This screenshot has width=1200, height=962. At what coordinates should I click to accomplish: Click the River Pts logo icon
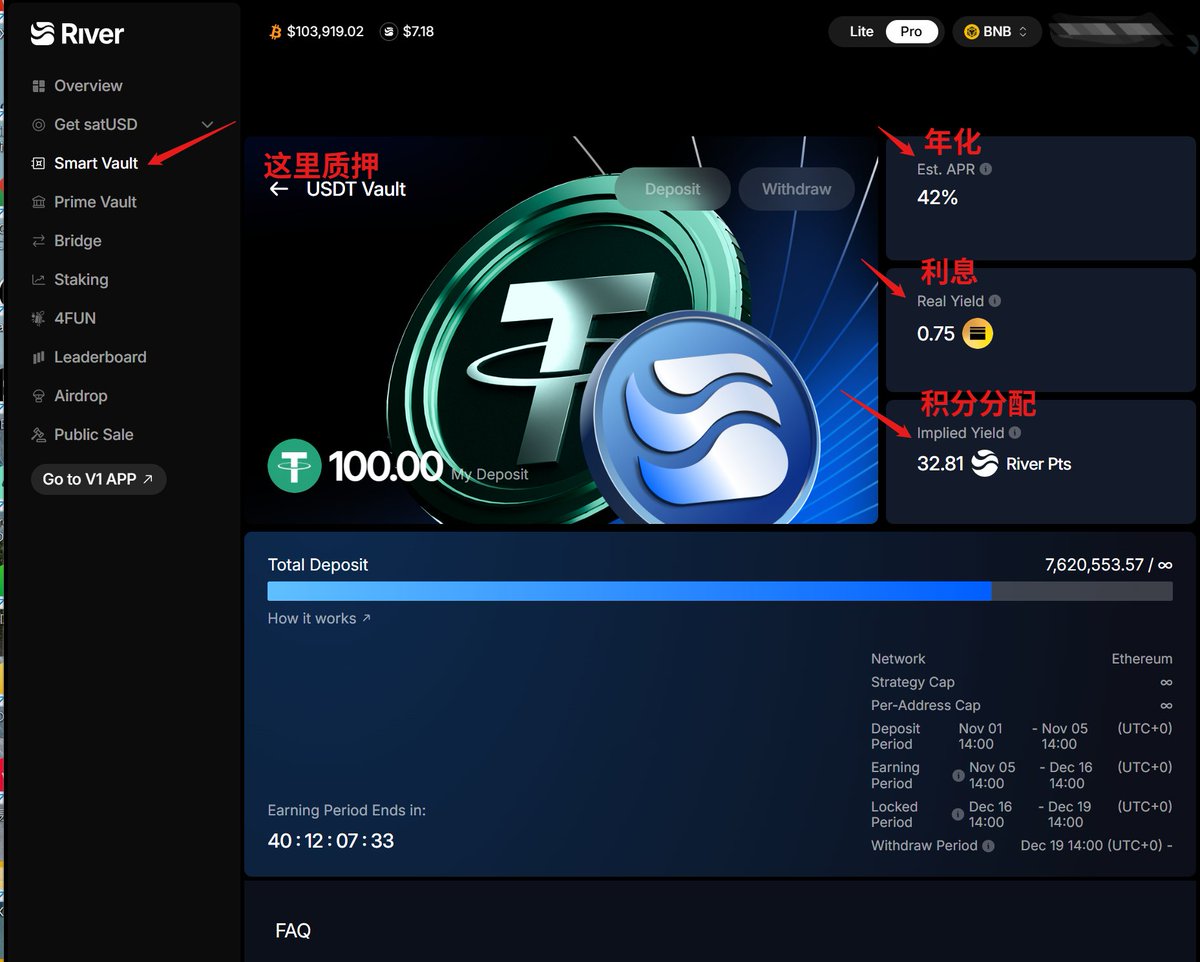click(x=986, y=463)
